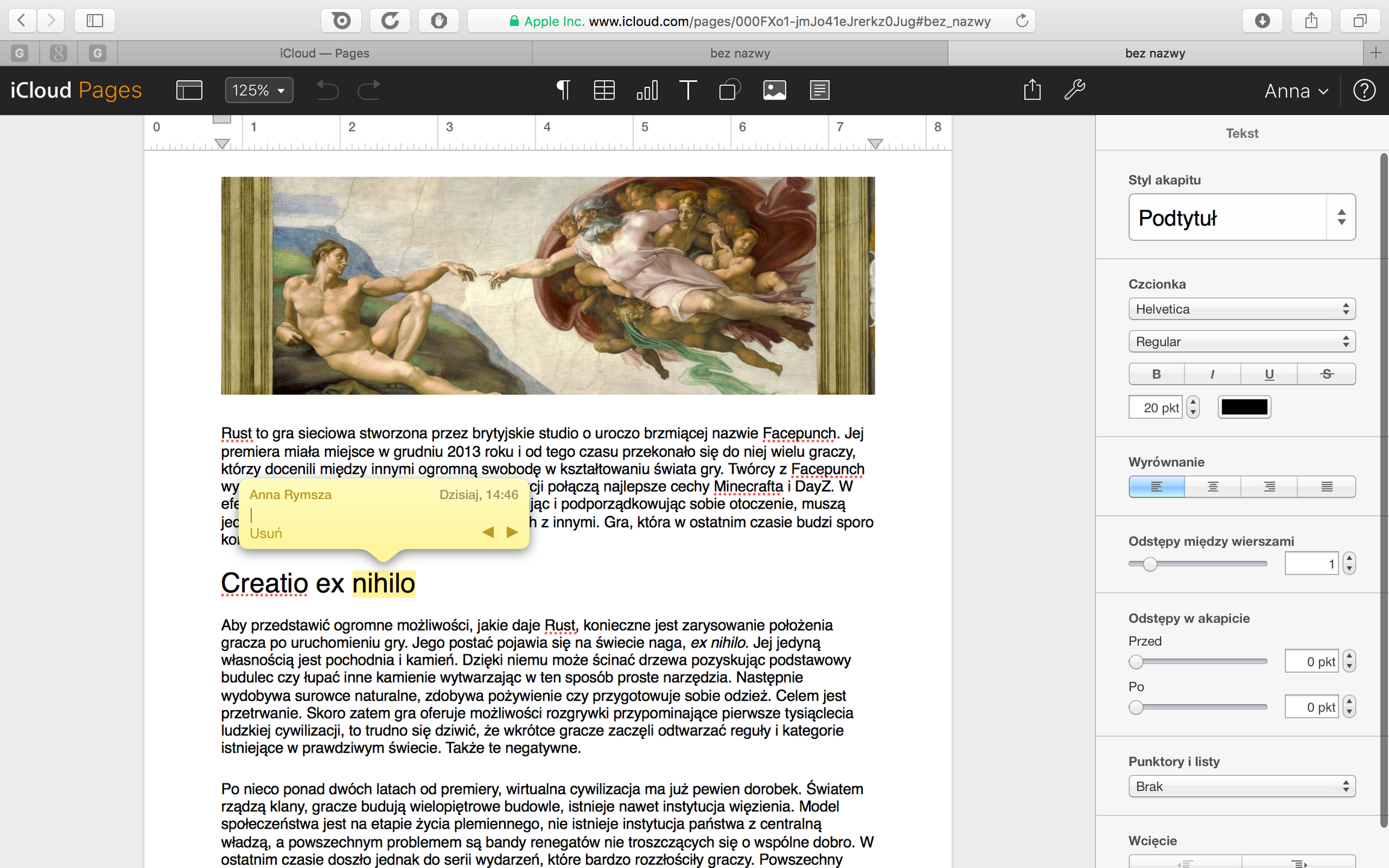1389x868 pixels.
Task: Click the line spacing slider handle
Action: pos(1150,564)
